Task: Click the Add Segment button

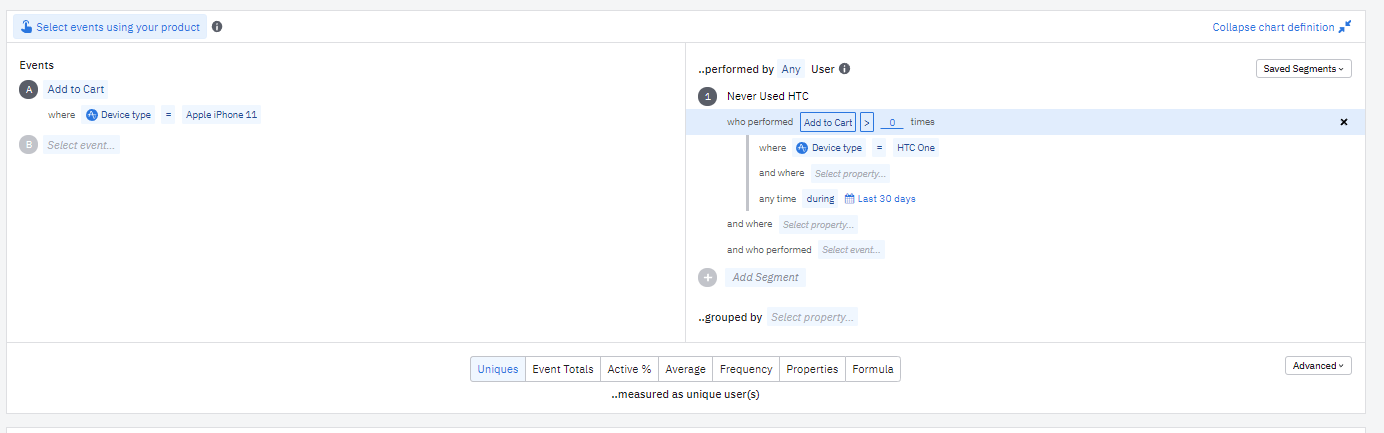Action: pyautogui.click(x=765, y=277)
